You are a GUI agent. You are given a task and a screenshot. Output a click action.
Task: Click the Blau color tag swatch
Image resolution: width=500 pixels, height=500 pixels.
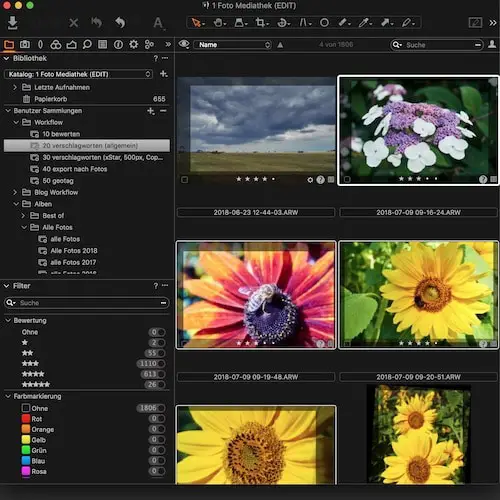(26, 461)
